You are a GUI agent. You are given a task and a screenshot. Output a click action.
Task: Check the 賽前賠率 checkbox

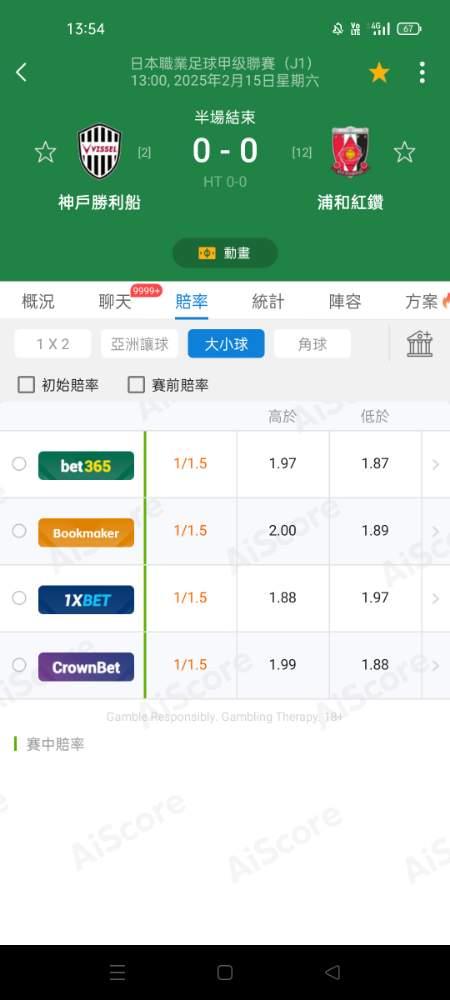[136, 385]
